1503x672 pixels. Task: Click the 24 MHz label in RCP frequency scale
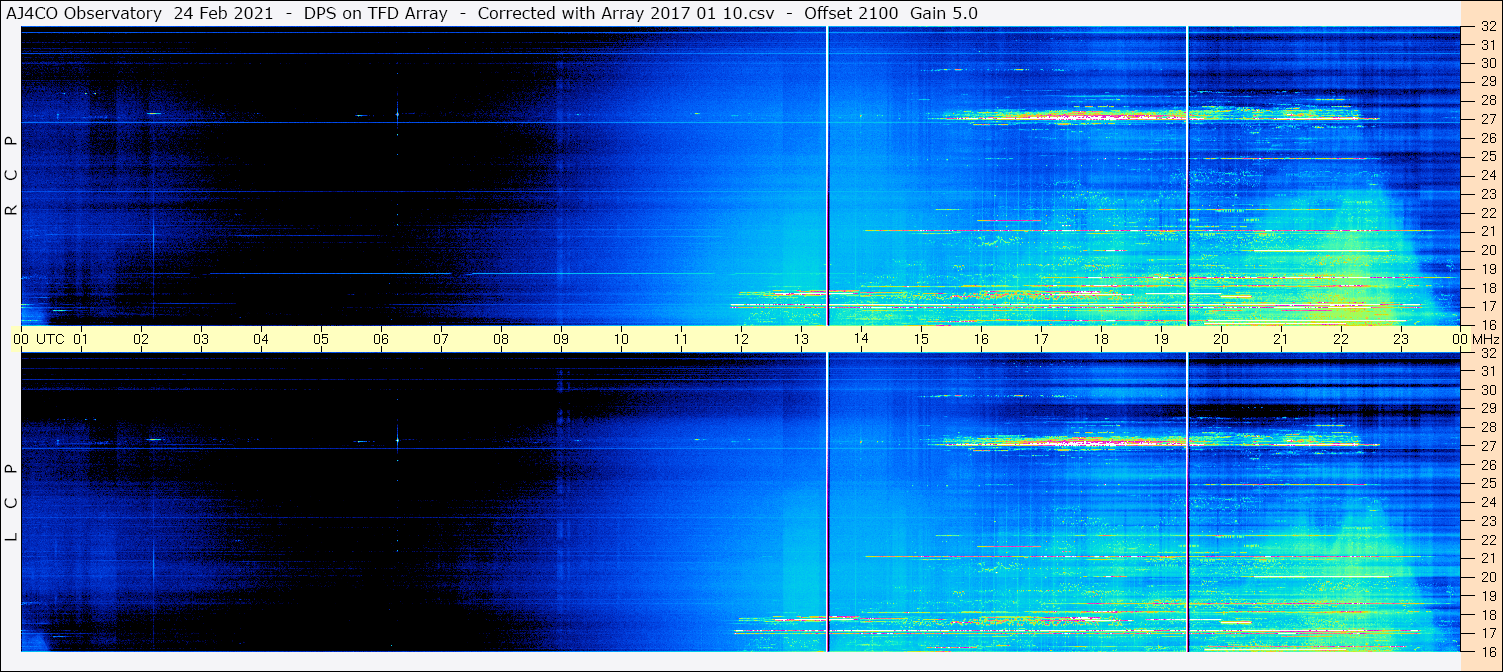pyautogui.click(x=1487, y=175)
